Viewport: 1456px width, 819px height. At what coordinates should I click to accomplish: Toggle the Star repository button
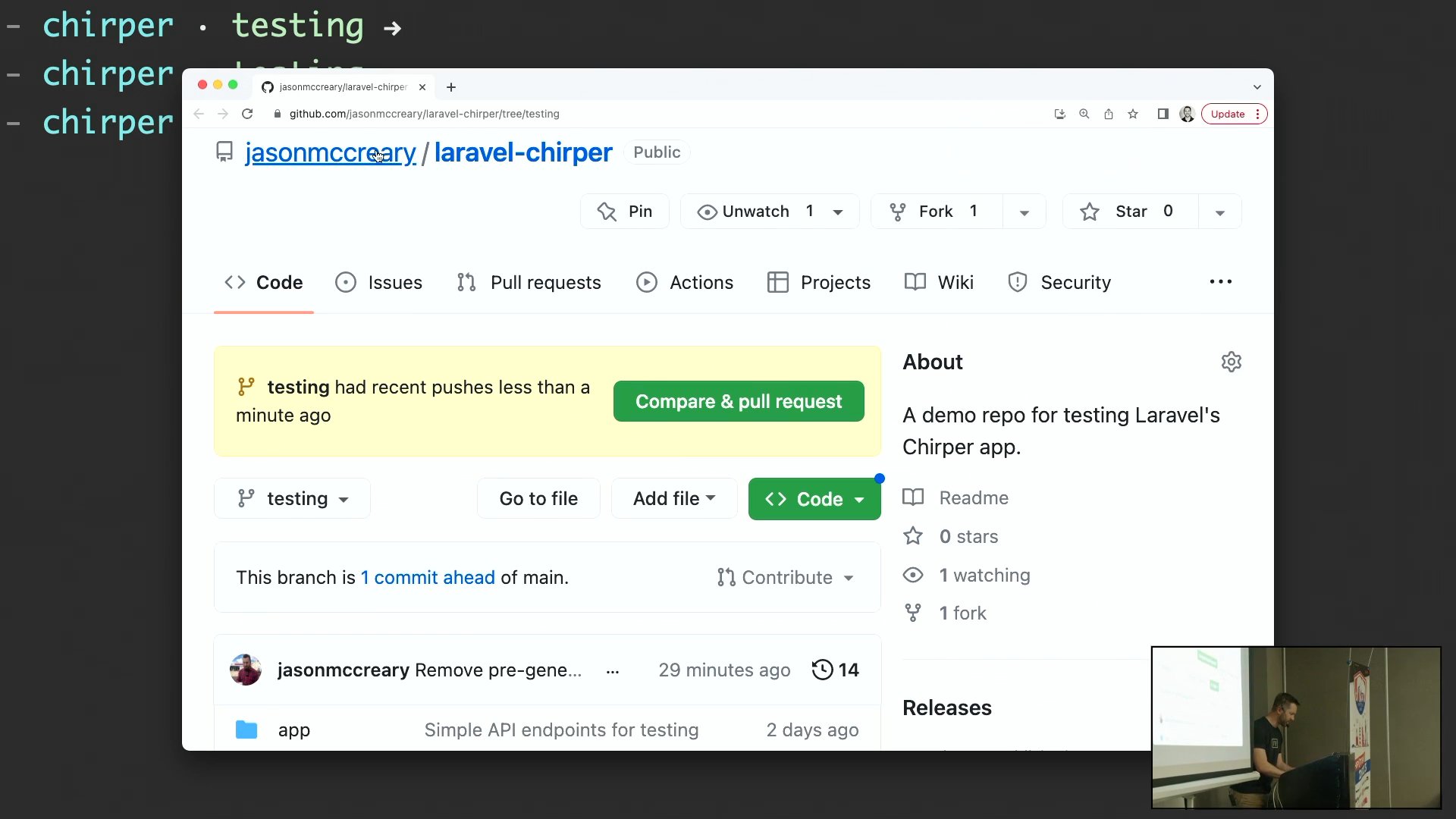click(x=1130, y=211)
